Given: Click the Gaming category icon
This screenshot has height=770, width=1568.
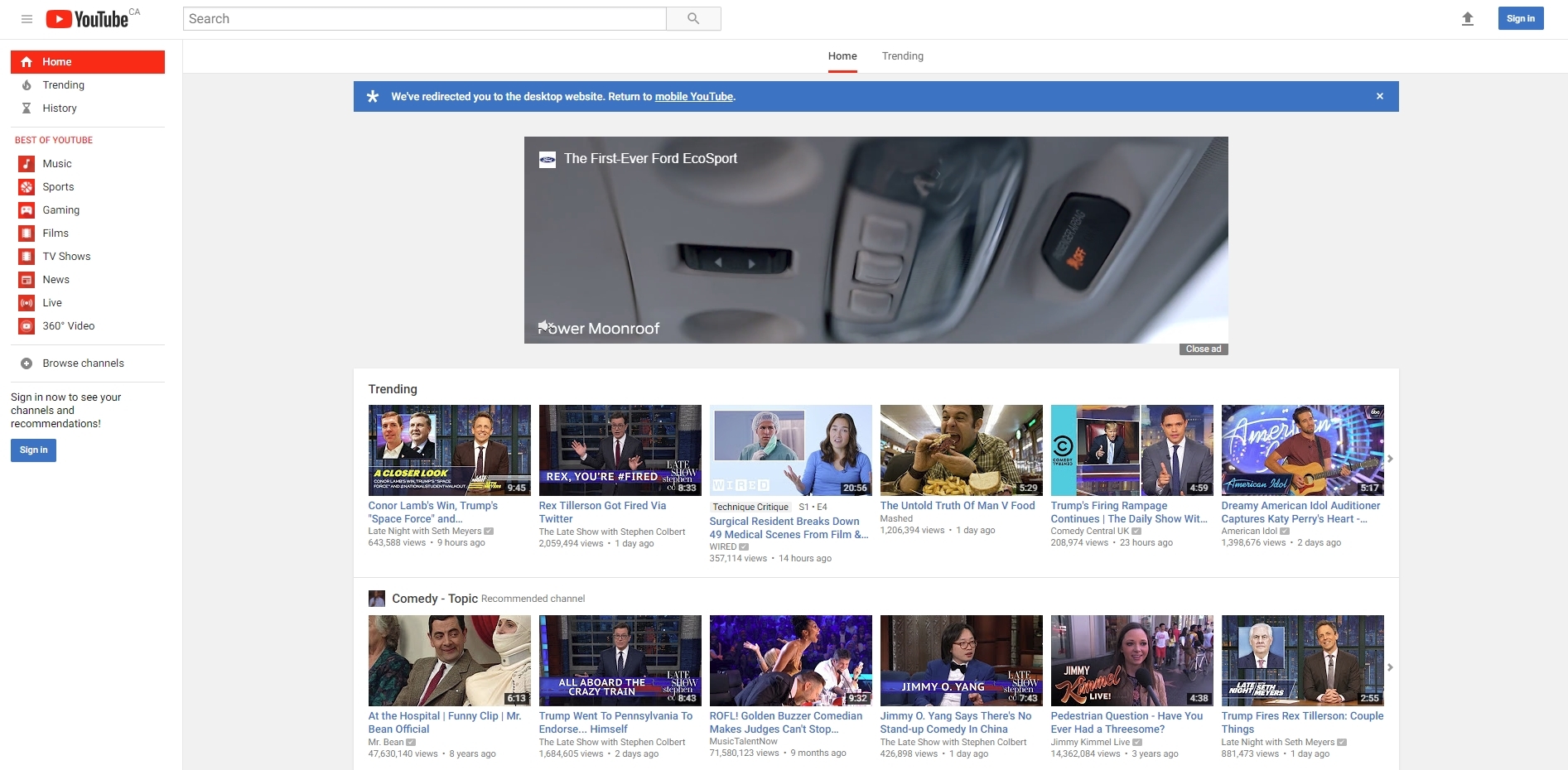Looking at the screenshot, I should pyautogui.click(x=27, y=210).
